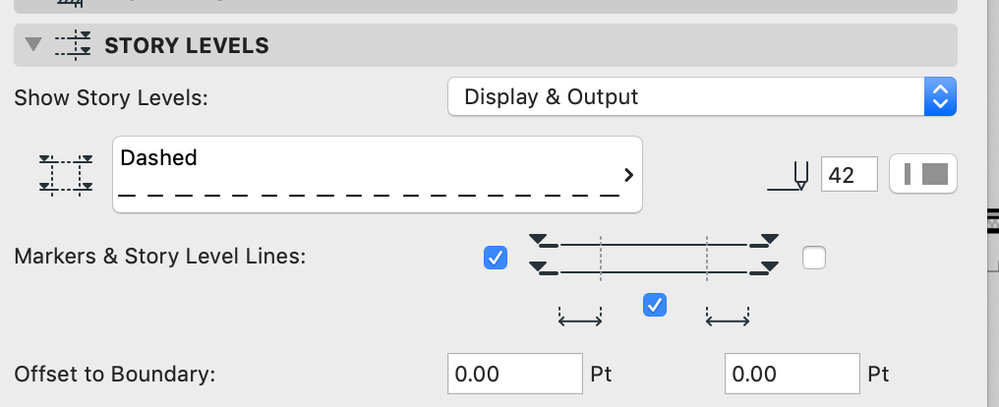Click the collapsed panel header above Story Levels
This screenshot has height=407, width=999.
tap(486, 6)
